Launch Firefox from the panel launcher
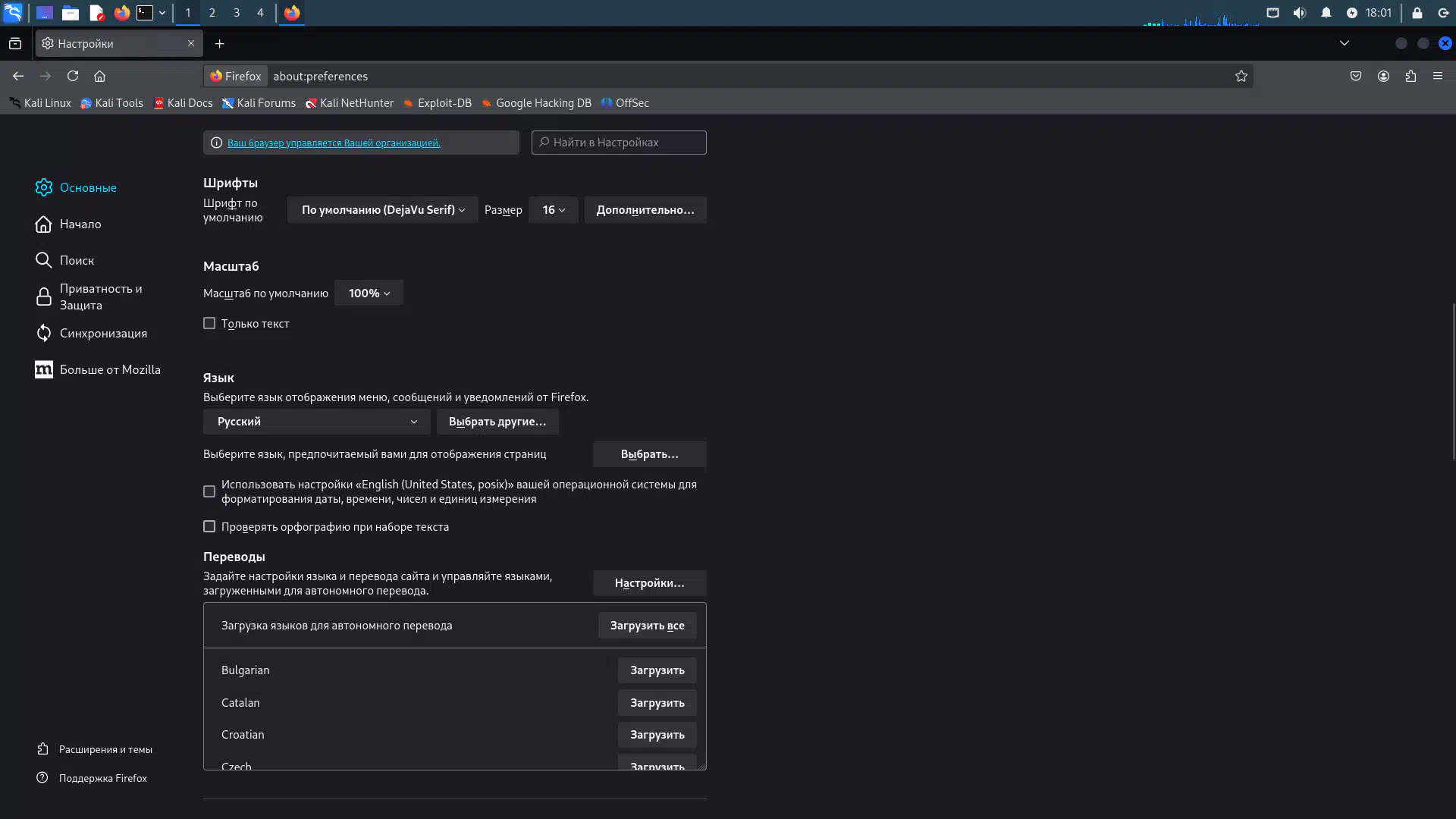 point(122,13)
